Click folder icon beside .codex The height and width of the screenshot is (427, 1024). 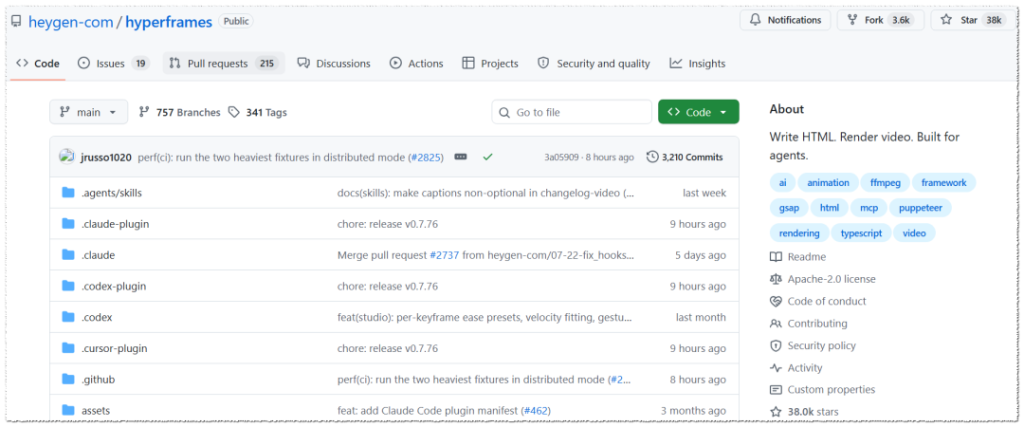click(x=69, y=317)
